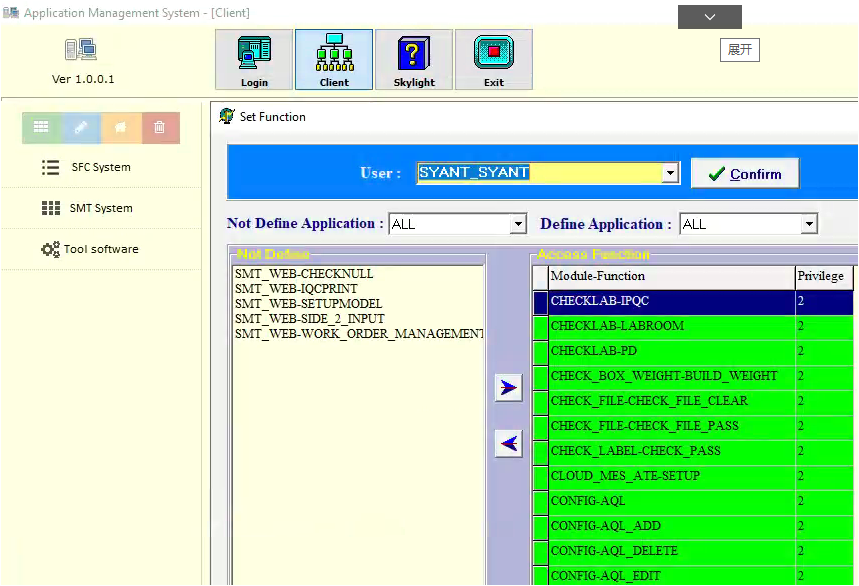859x586 pixels.
Task: Open the Client network icon
Action: (334, 59)
